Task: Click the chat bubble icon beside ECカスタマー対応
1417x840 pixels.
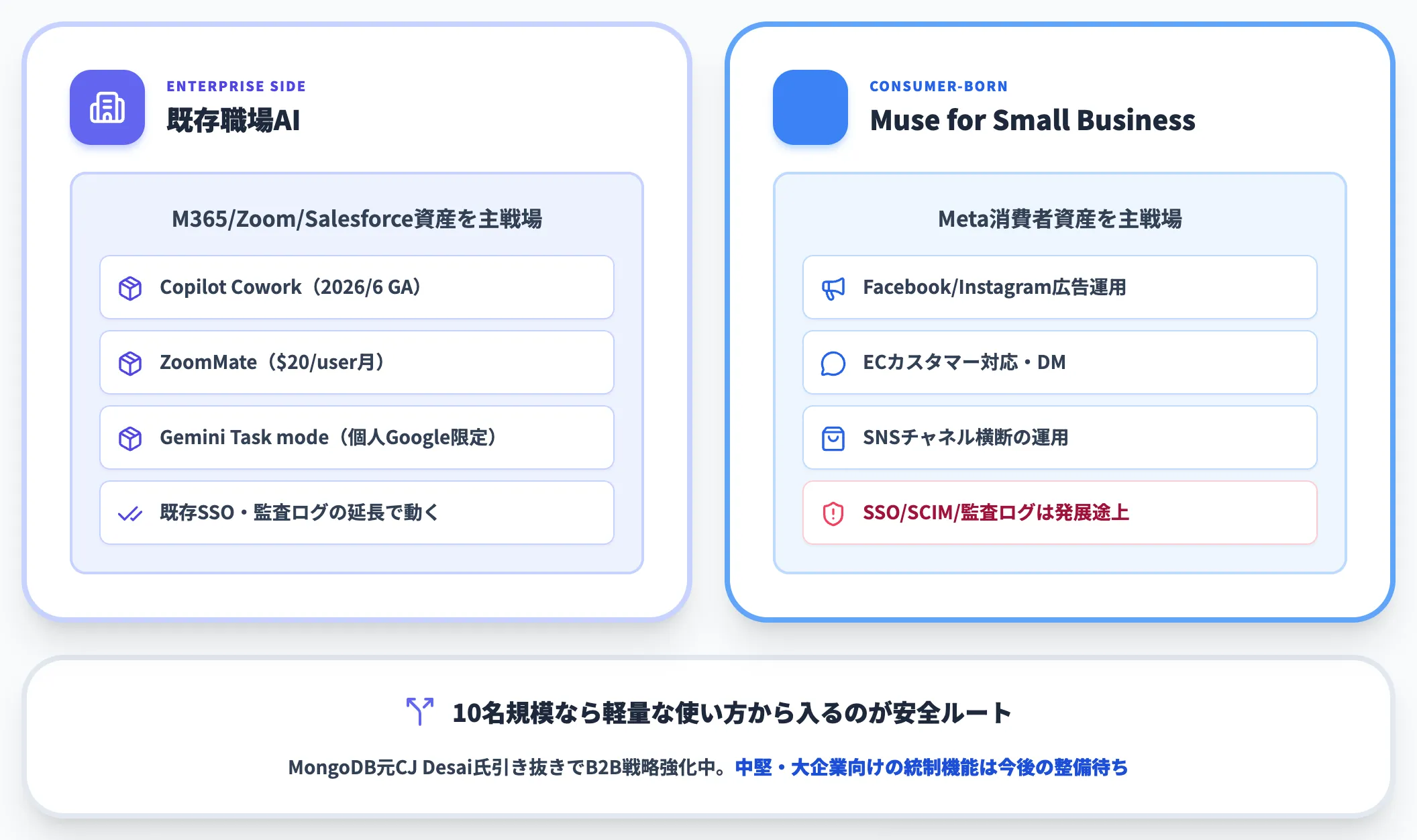Action: point(833,363)
